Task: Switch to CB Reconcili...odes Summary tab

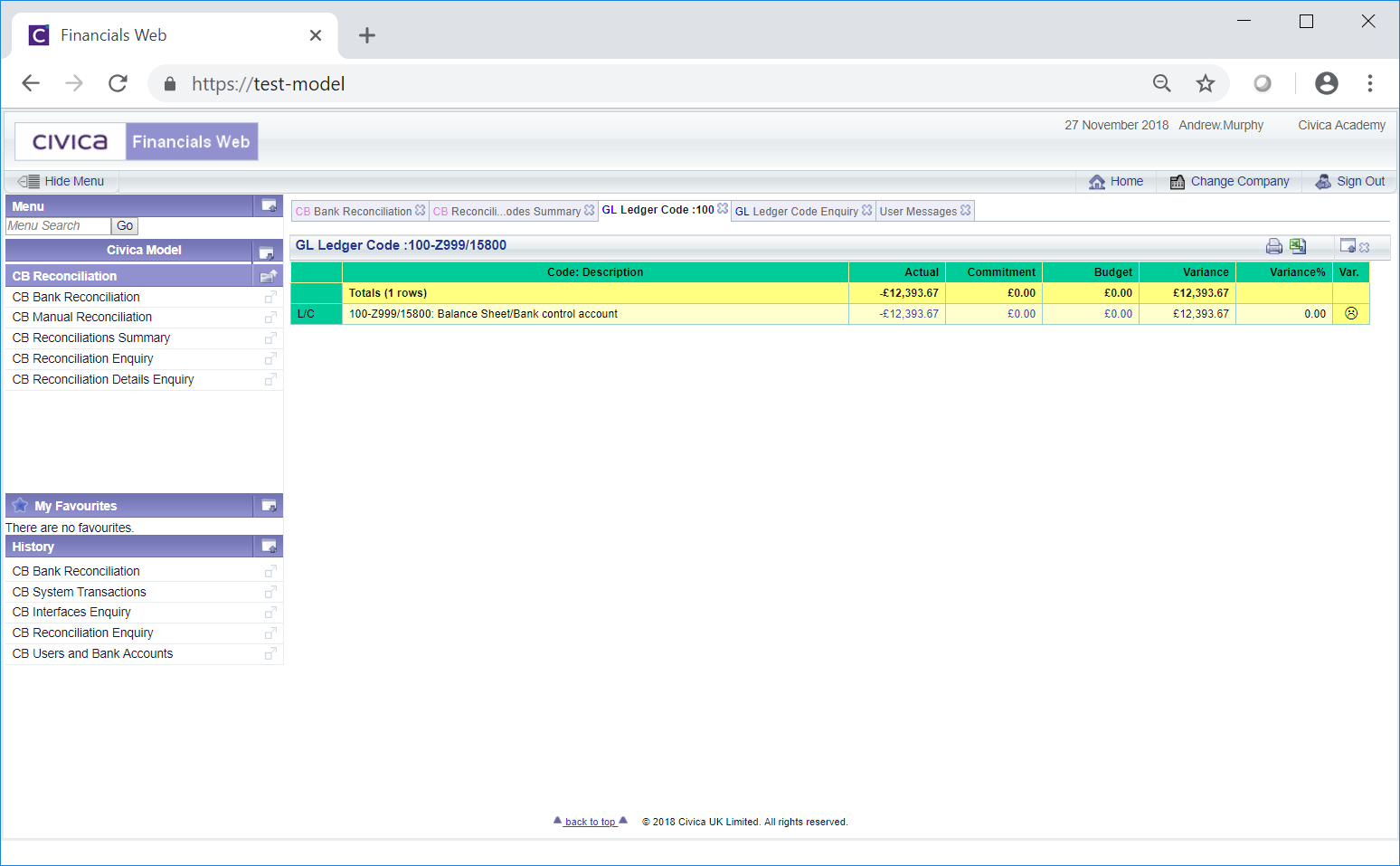Action: pos(506,211)
